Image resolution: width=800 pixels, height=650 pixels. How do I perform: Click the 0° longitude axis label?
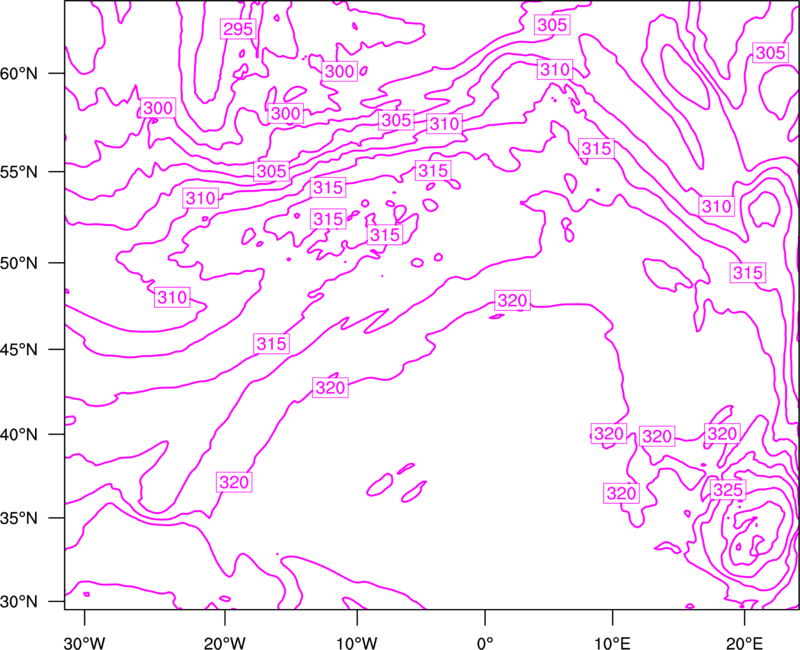[485, 643]
